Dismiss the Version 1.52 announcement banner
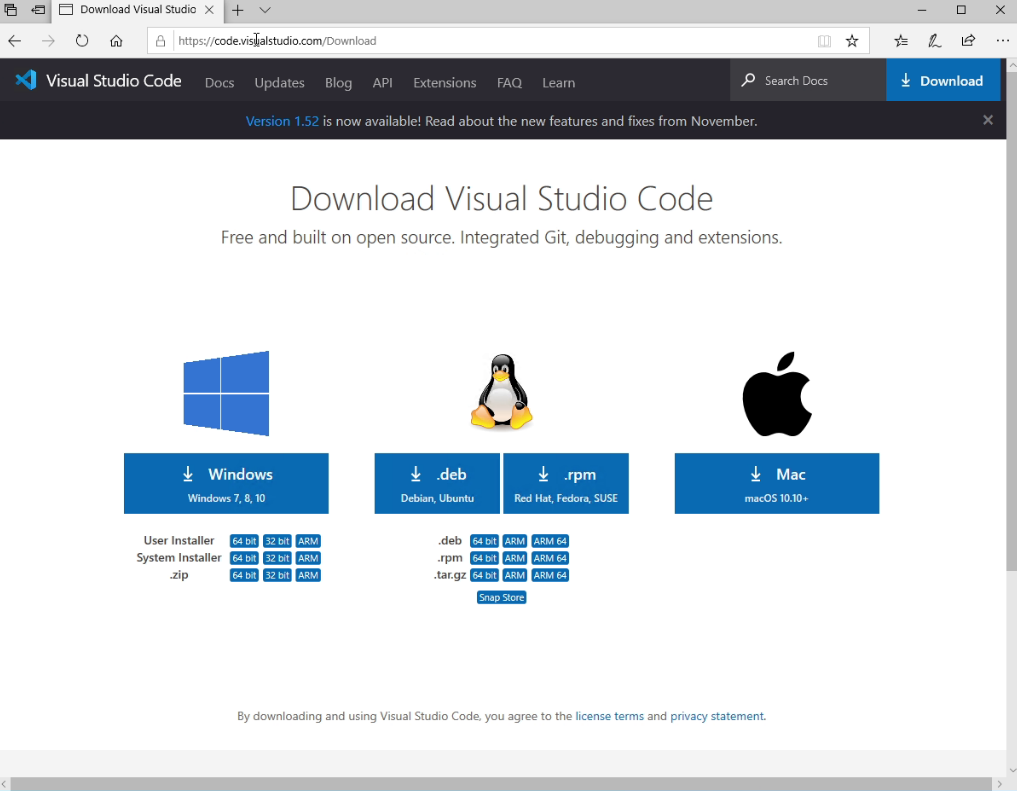The height and width of the screenshot is (791, 1017). [988, 120]
